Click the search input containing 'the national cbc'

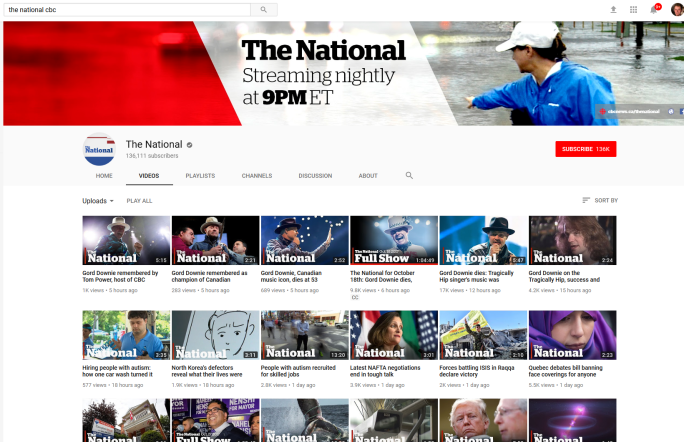[127, 10]
